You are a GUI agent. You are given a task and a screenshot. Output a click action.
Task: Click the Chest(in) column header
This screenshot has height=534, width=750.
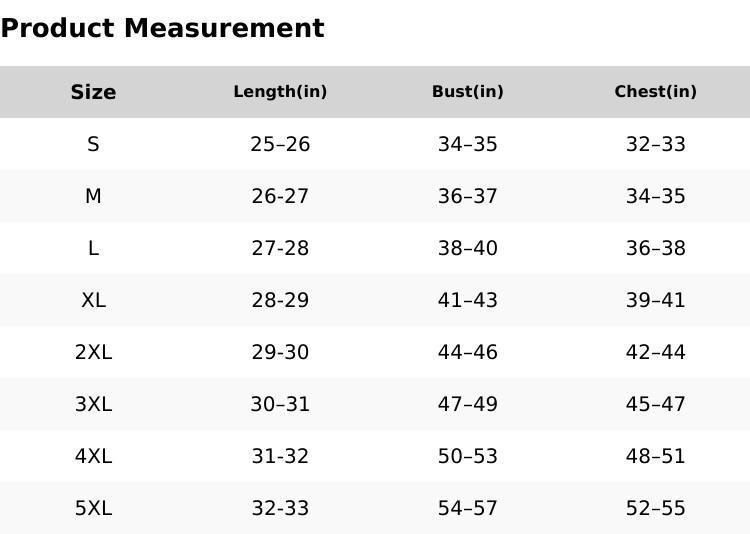coord(655,92)
